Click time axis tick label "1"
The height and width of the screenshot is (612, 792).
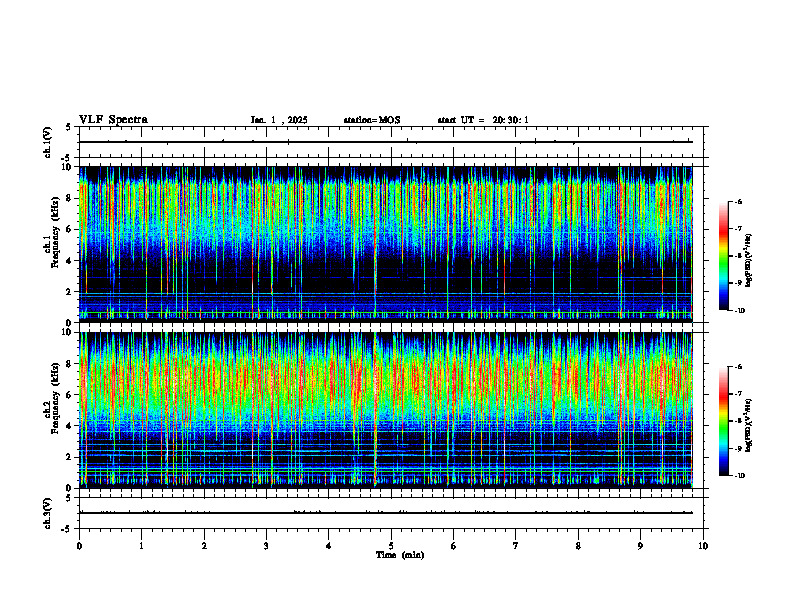coord(141,546)
